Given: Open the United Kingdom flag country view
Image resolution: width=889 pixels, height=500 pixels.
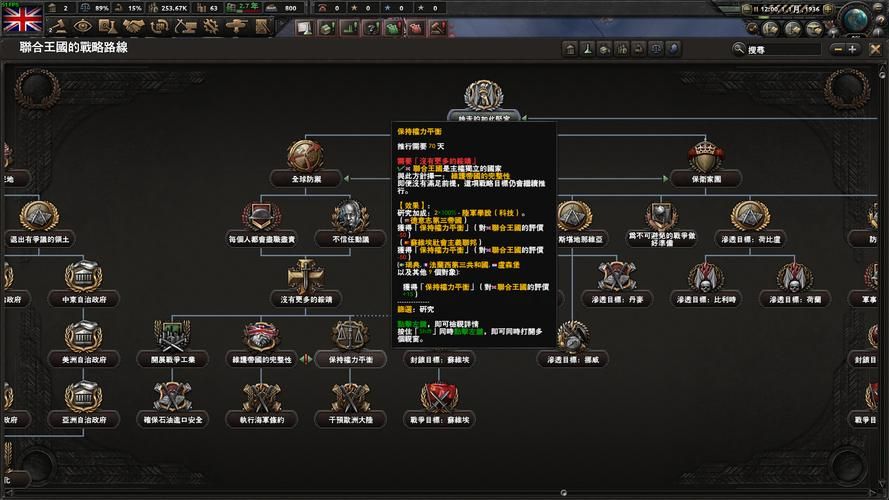Looking at the screenshot, I should pyautogui.click(x=21, y=18).
